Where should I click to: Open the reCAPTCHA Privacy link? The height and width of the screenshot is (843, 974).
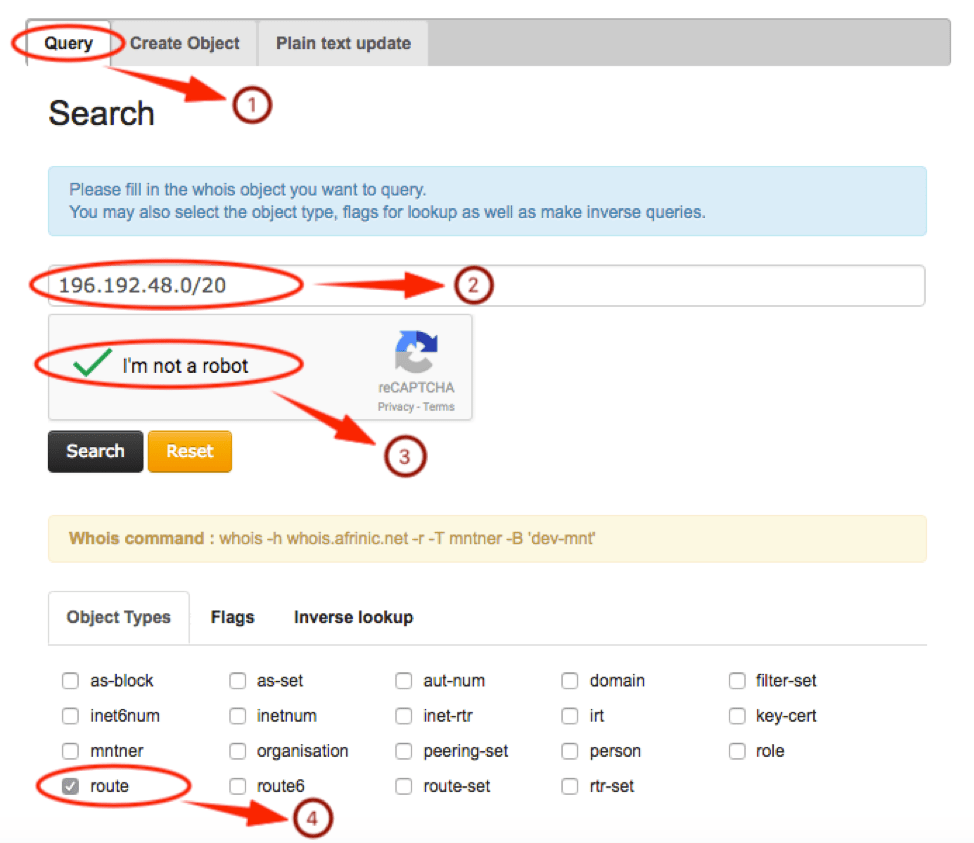[x=395, y=407]
